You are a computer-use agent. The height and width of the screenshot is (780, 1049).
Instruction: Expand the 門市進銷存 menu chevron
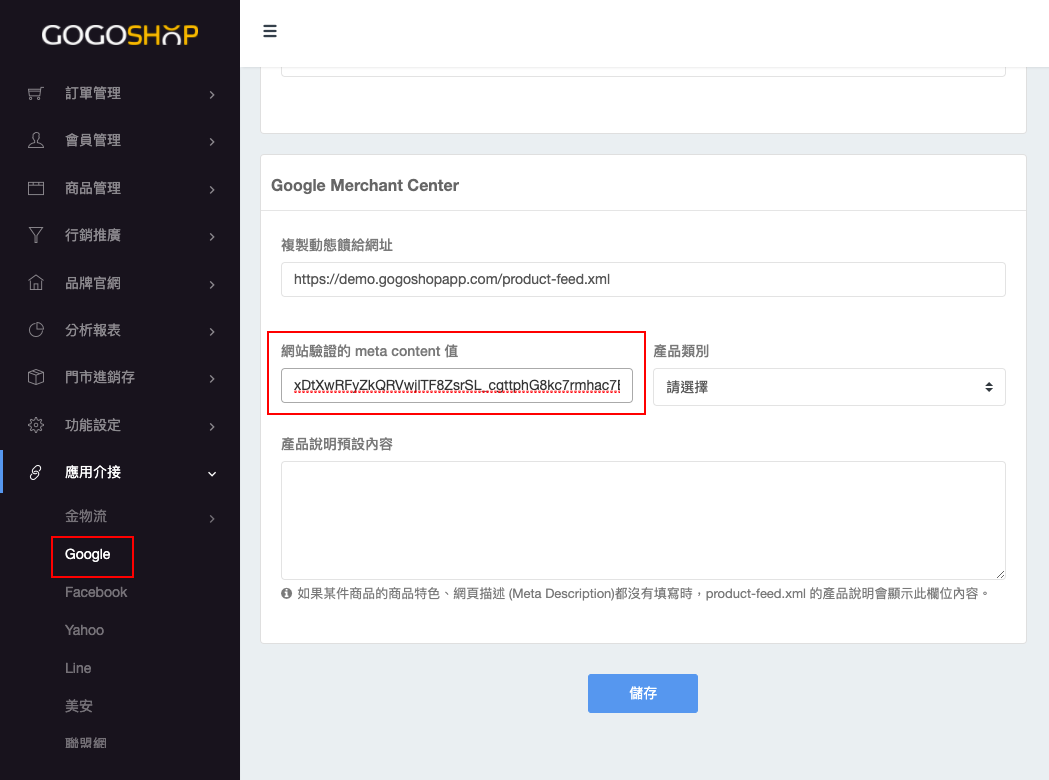(212, 379)
